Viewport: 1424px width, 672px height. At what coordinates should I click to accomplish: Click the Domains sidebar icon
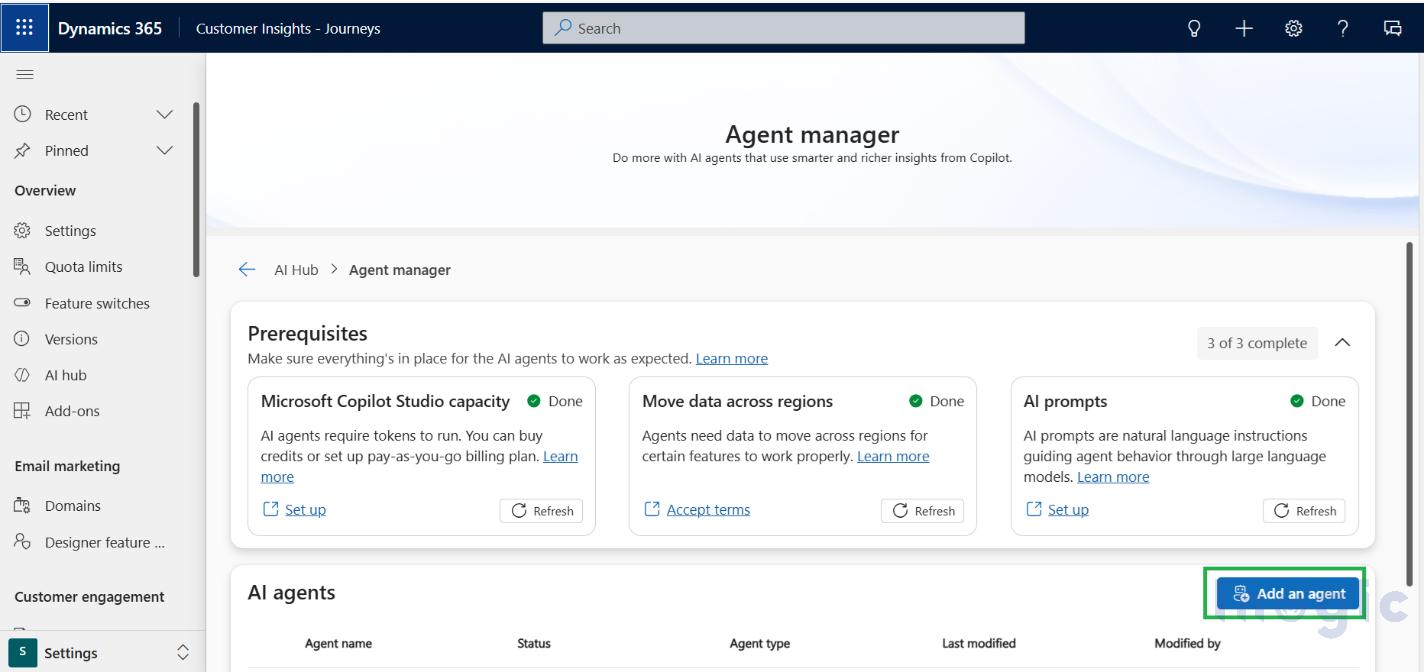coord(22,505)
